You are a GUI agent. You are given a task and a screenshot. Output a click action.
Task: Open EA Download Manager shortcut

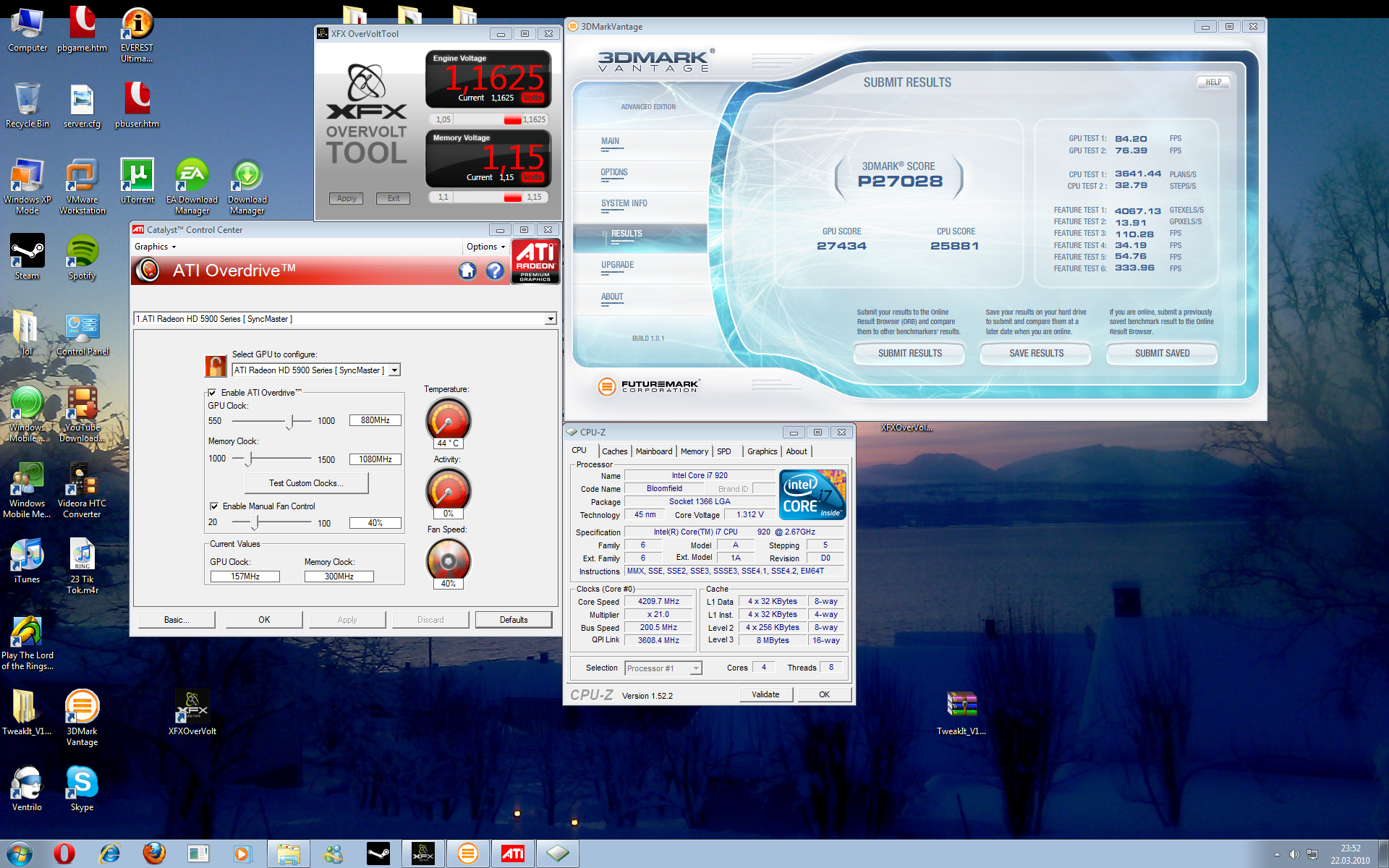tap(192, 187)
